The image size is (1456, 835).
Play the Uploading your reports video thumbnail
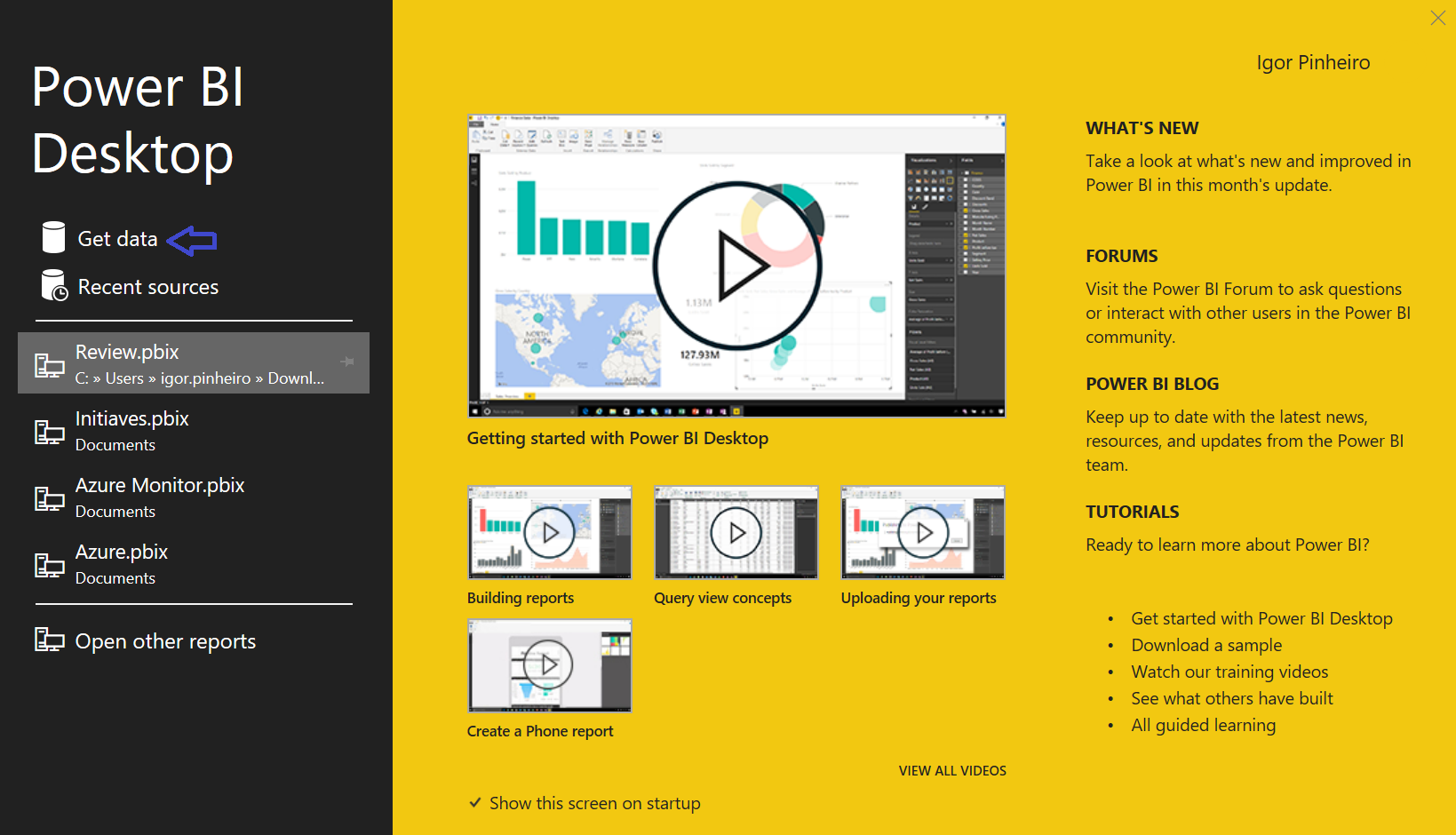pos(923,532)
